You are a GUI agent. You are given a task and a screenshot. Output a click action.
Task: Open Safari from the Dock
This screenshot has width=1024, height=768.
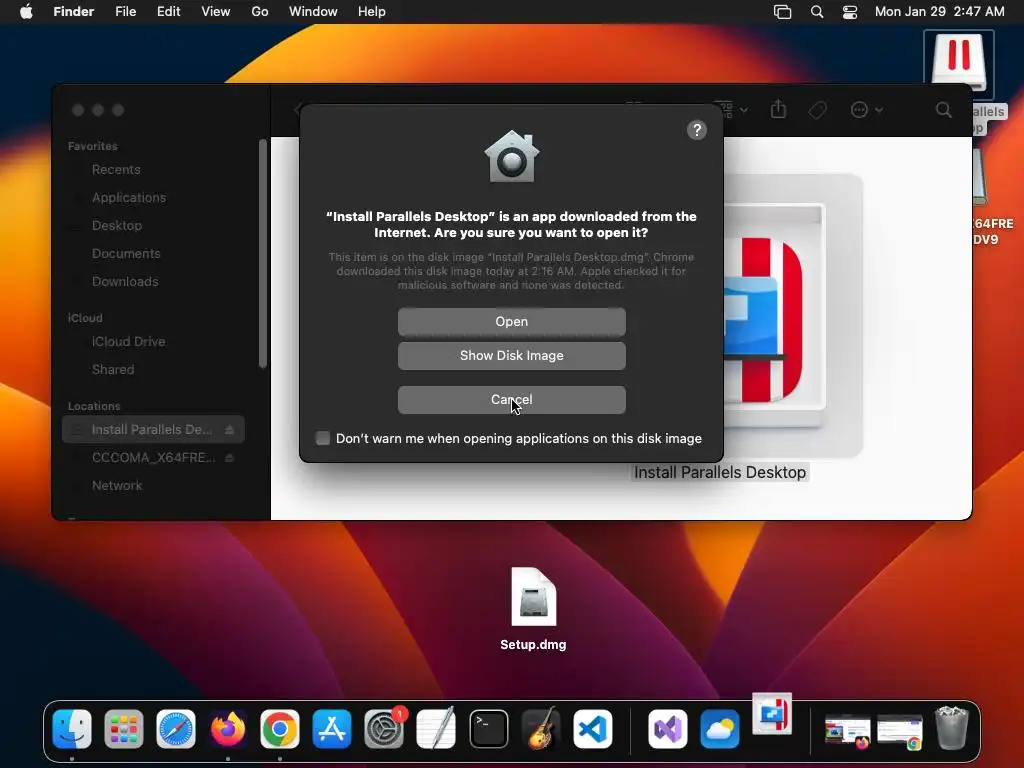tap(176, 729)
